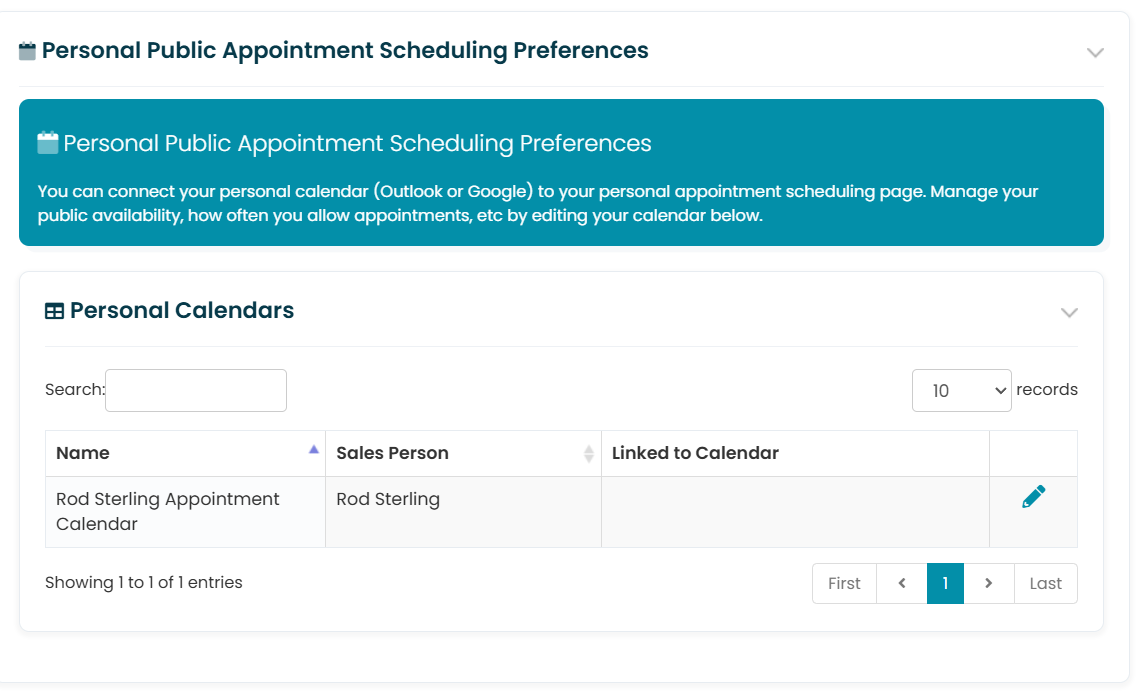This screenshot has width=1143, height=693.
Task: Click the sort arrows in Sales Person column
Action: (589, 453)
